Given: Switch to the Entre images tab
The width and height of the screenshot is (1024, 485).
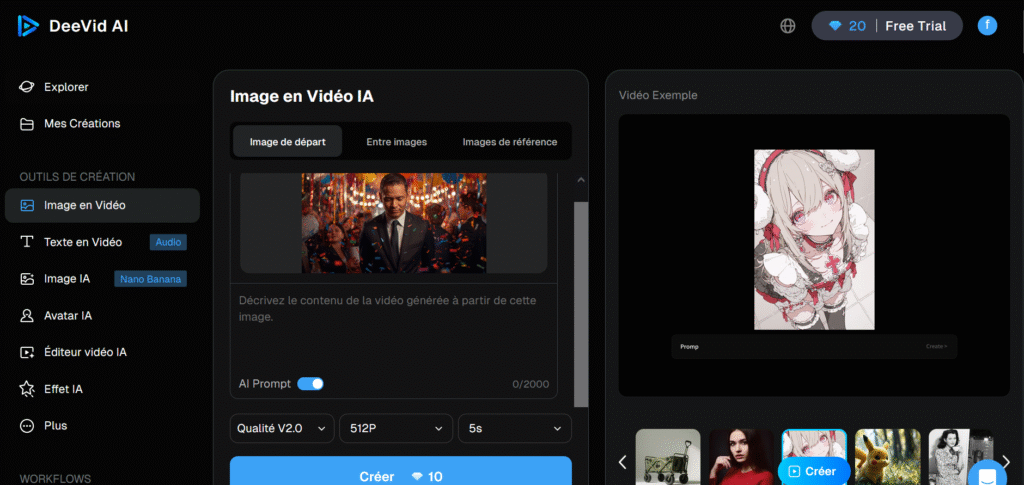Looking at the screenshot, I should [x=396, y=142].
